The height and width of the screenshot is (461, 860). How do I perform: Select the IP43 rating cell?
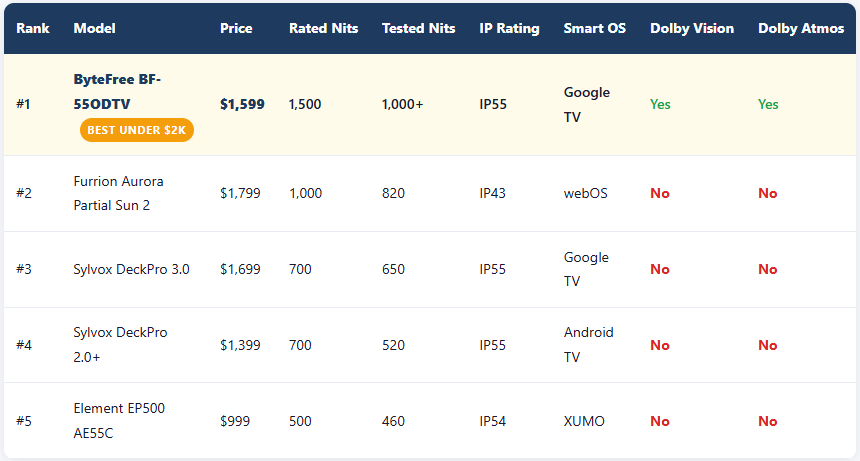click(493, 193)
